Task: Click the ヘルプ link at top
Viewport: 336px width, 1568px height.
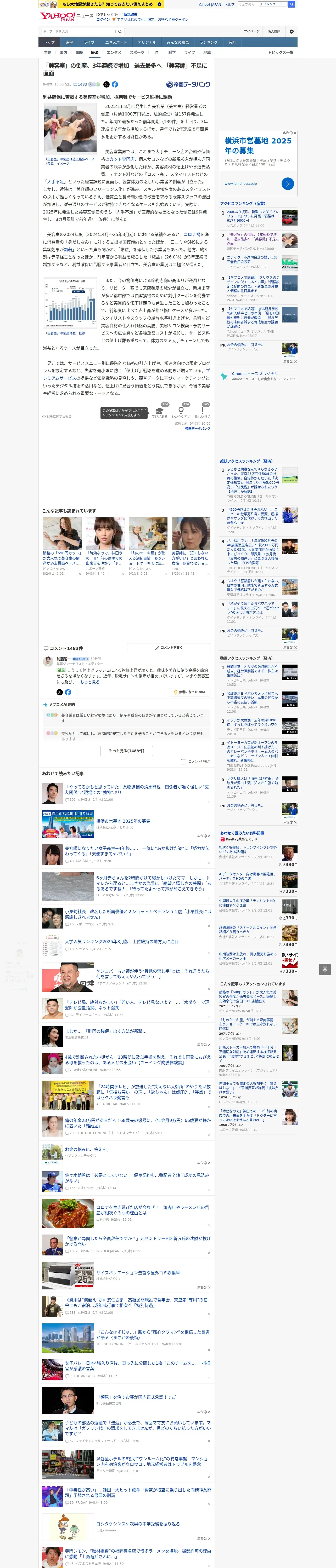Action: tap(229, 4)
